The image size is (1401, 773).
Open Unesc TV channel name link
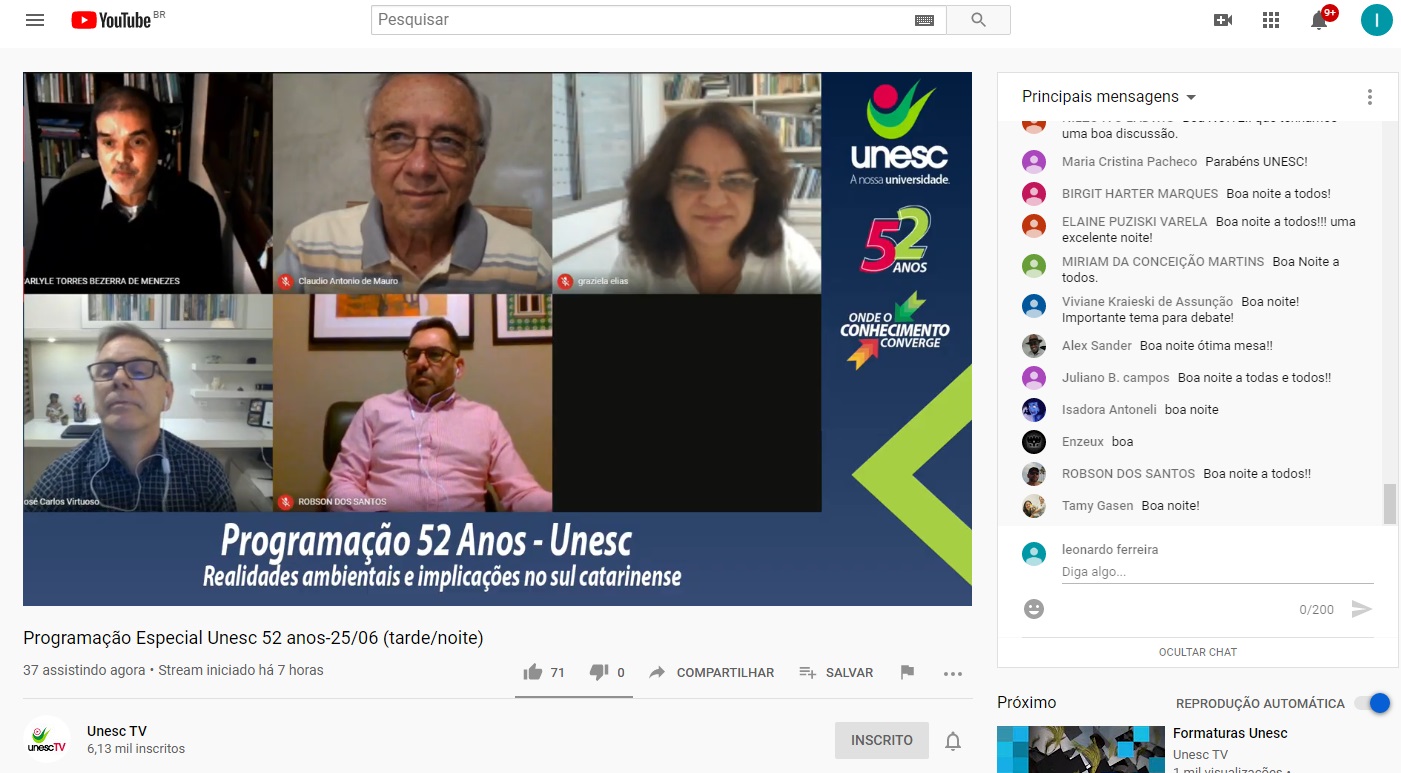tap(117, 731)
